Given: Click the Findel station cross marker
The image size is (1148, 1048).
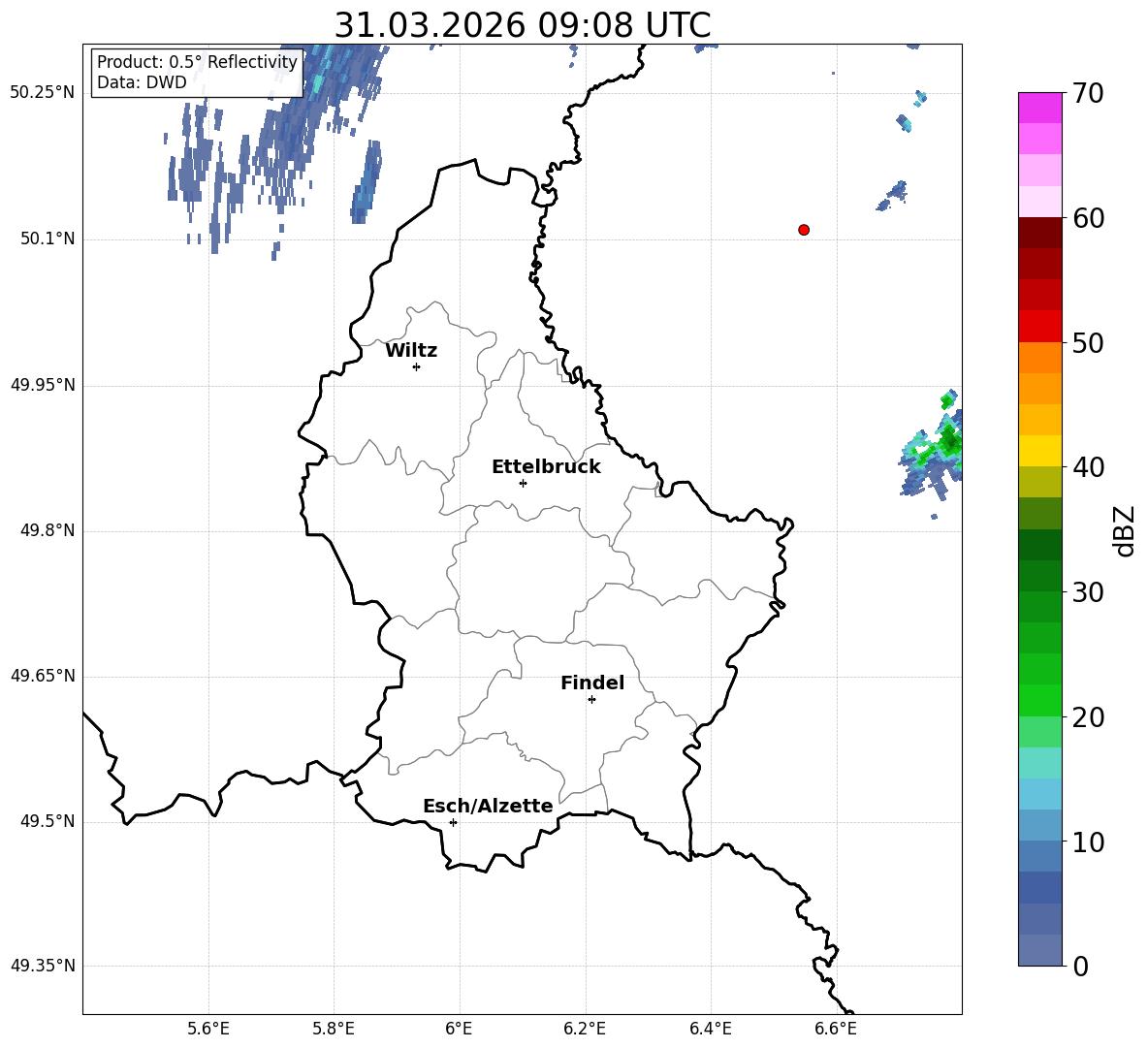Looking at the screenshot, I should pyautogui.click(x=591, y=700).
